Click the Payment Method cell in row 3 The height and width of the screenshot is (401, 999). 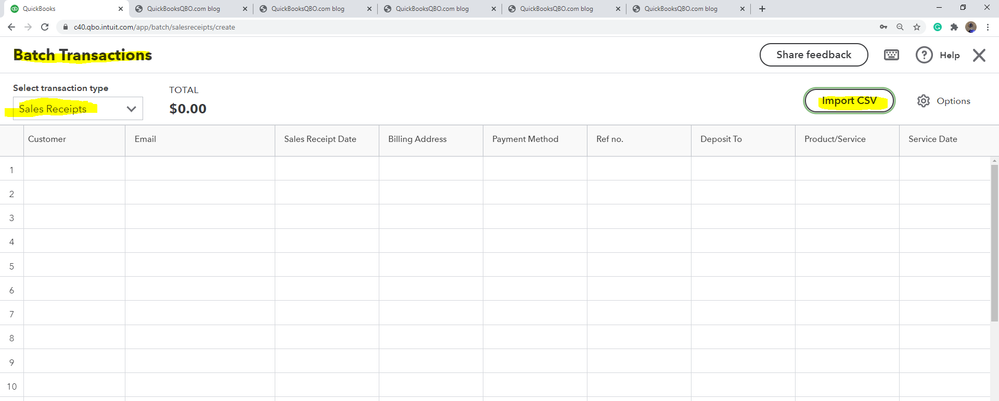(x=535, y=217)
